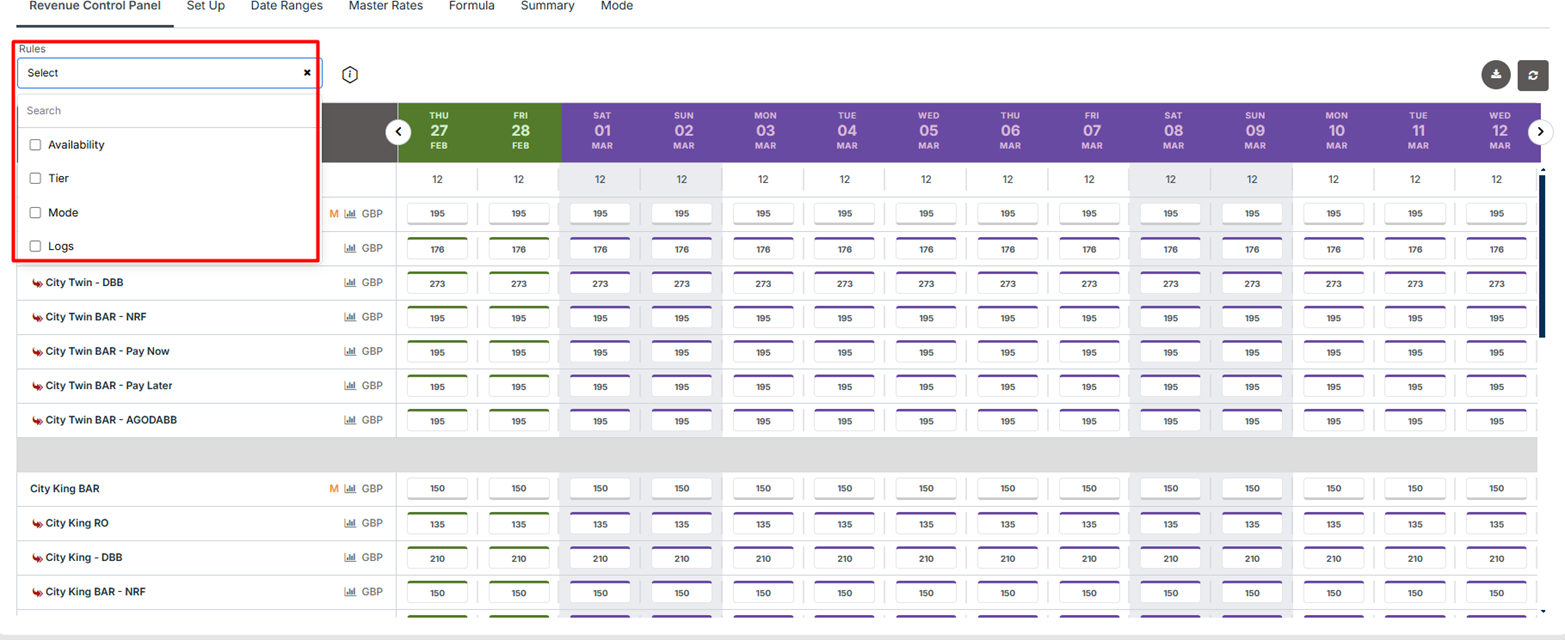Select the 273 rate for Thu 27 Feb
Screen dimensions: 1565x640
click(437, 284)
